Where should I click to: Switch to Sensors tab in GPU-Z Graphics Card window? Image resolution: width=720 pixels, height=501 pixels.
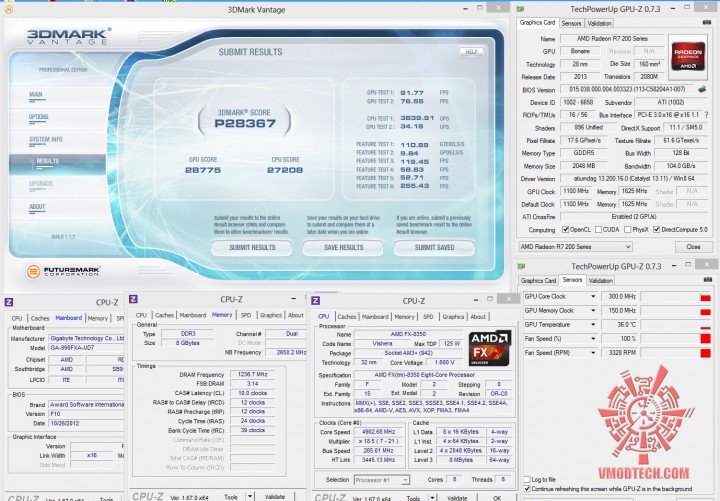pyautogui.click(x=571, y=23)
